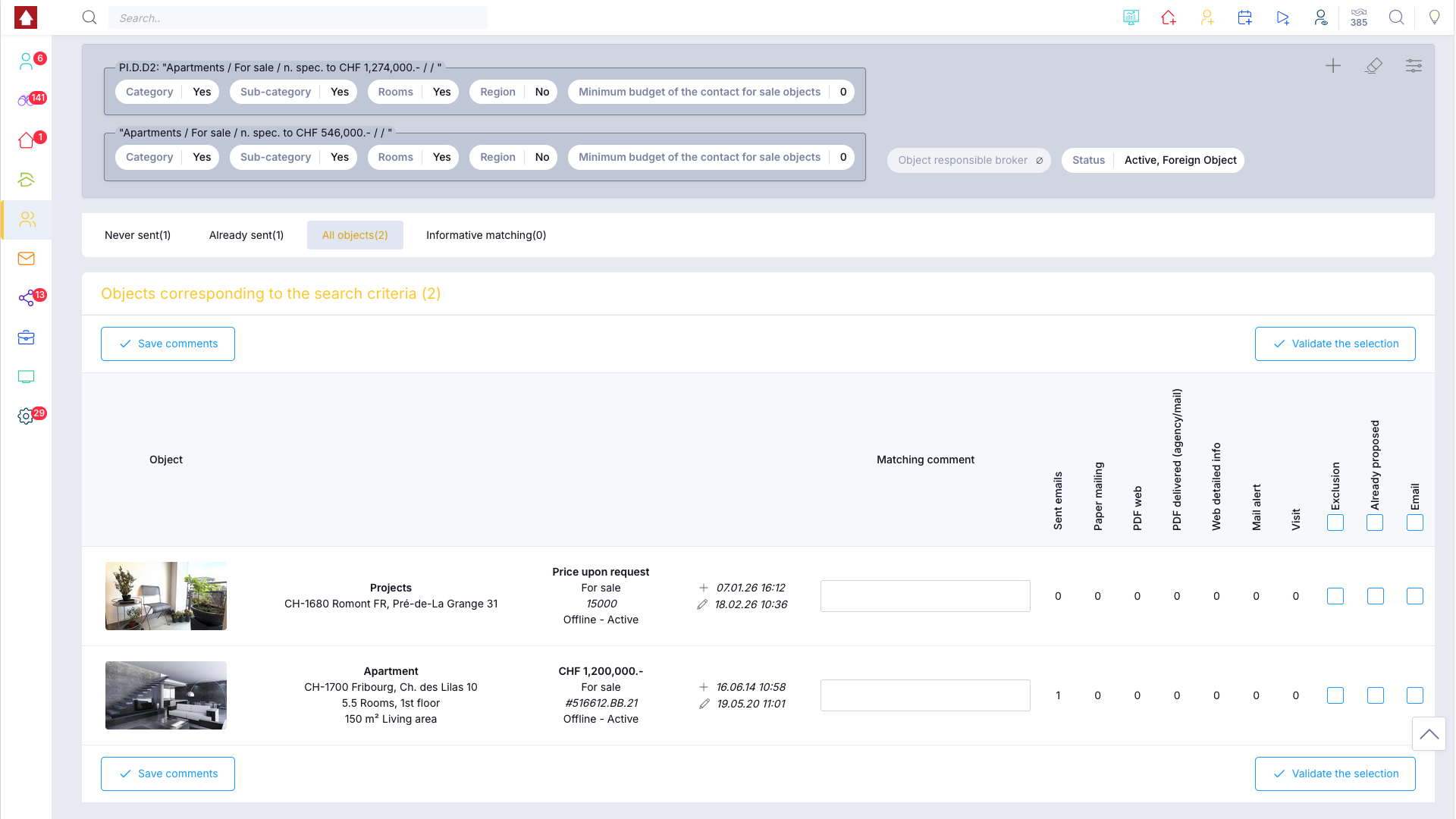Click the eraser icon to clear filters
1456x819 pixels.
(x=1373, y=66)
